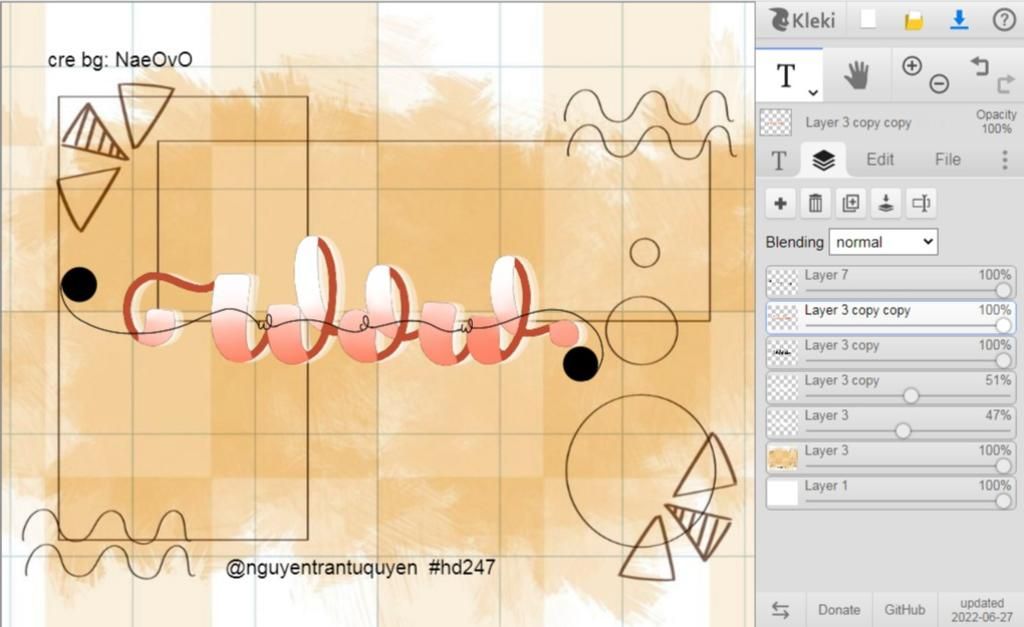
Task: Merge the layer down
Action: point(886,204)
